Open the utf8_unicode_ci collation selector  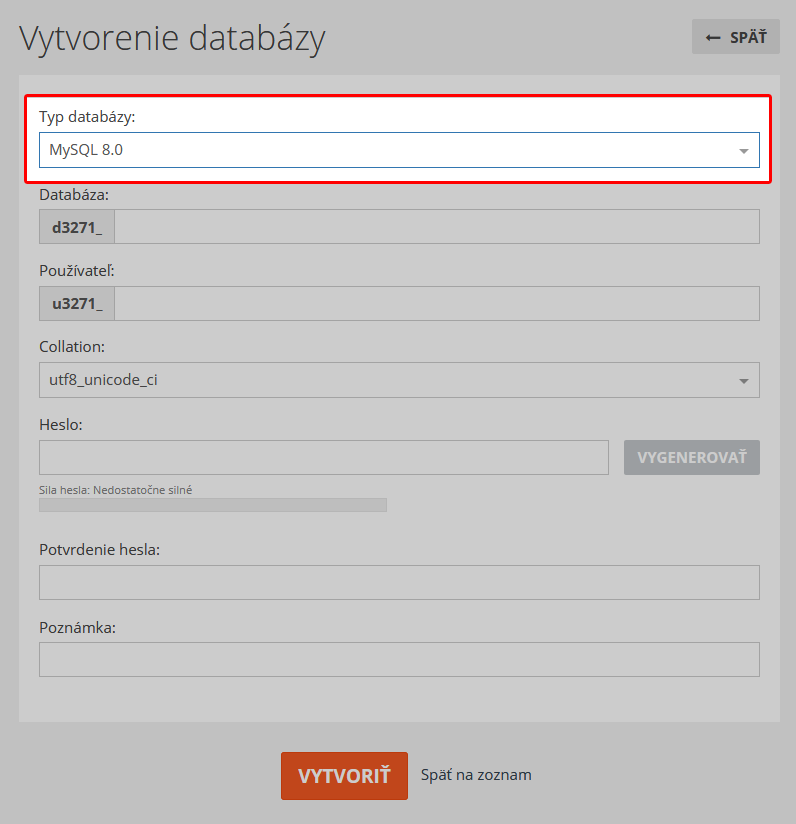pos(399,380)
